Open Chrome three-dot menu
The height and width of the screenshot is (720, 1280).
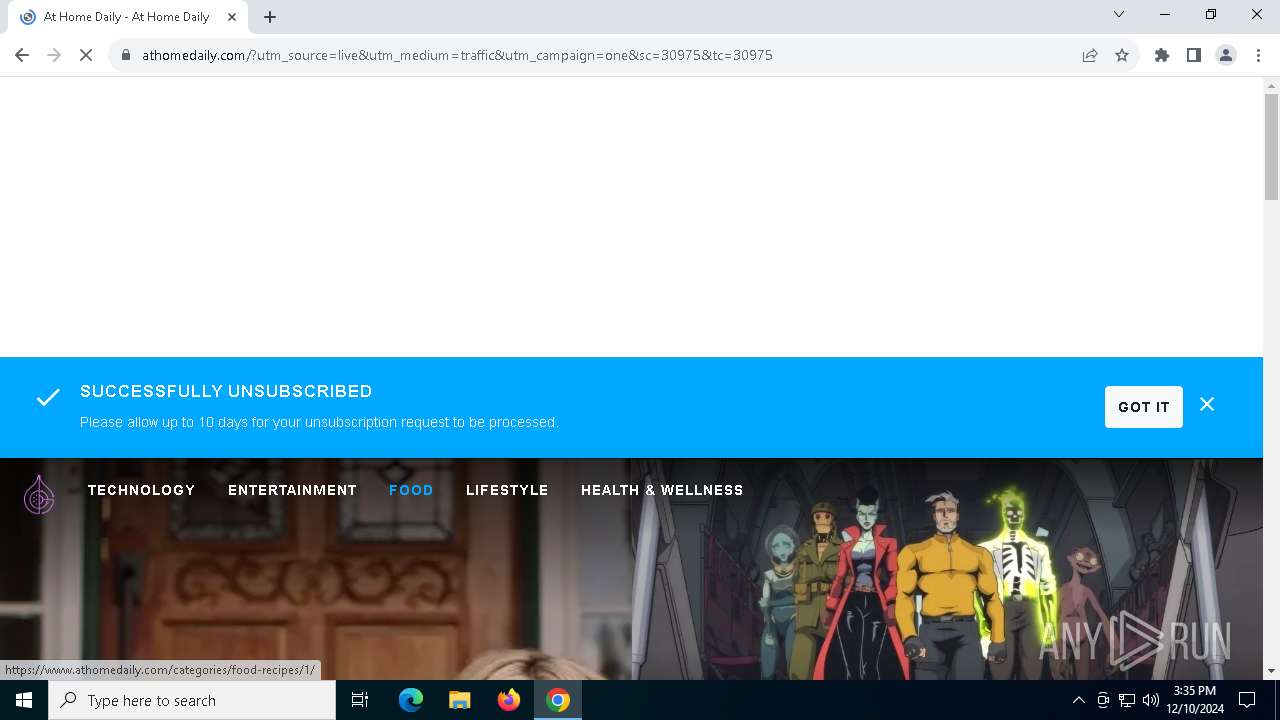tap(1257, 55)
